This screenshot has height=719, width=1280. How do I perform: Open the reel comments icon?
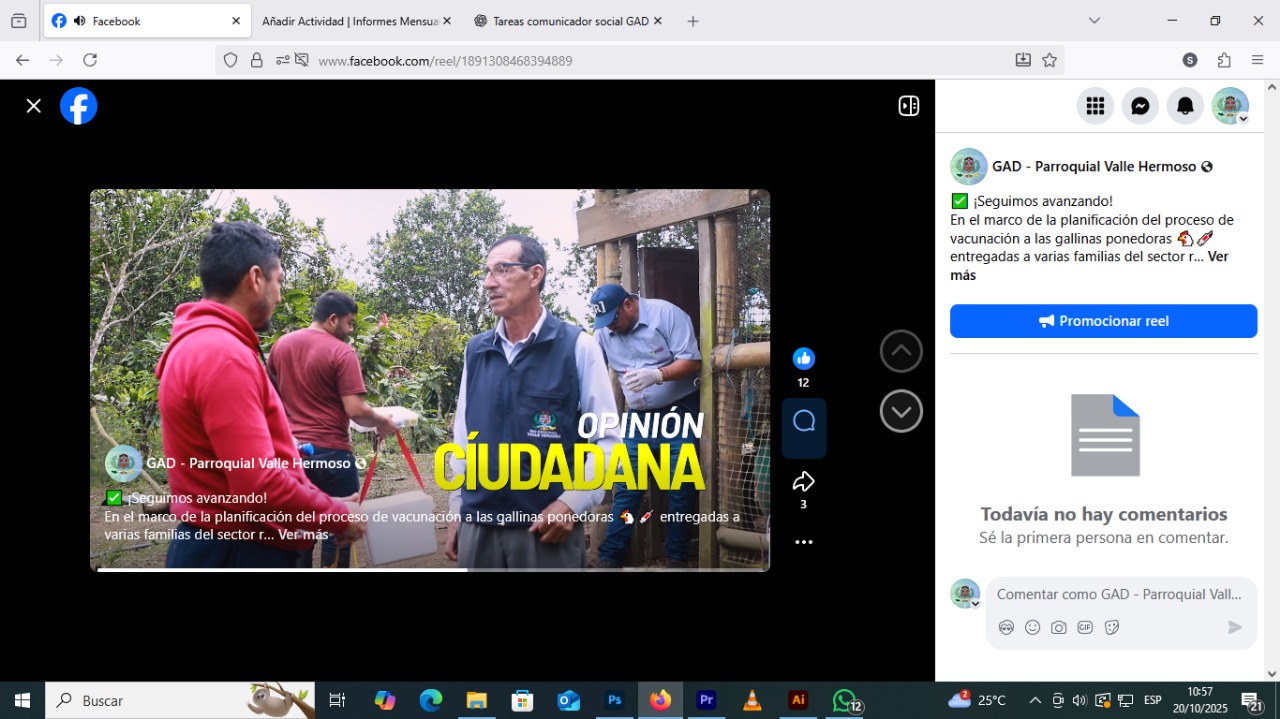point(803,422)
